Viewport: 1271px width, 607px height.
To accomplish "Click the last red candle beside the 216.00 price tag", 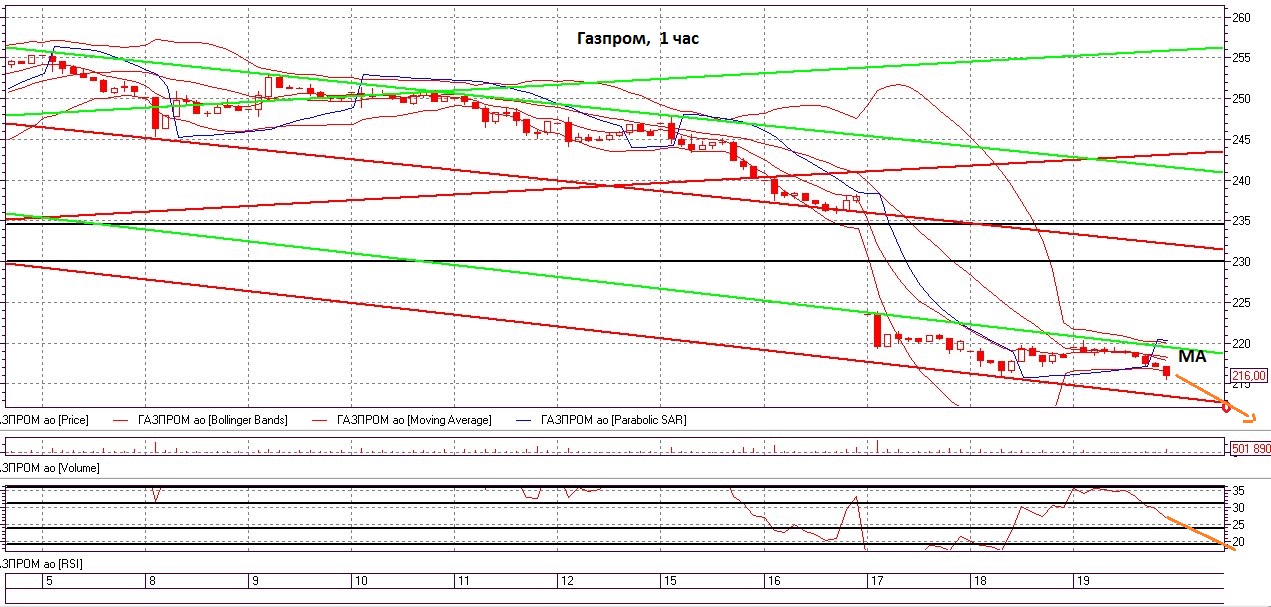I will [1167, 371].
